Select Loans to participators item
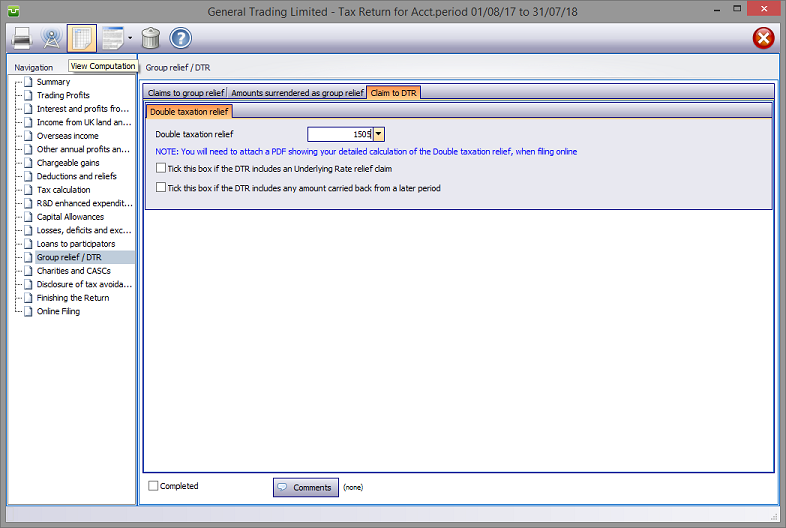The height and width of the screenshot is (528, 786). coord(76,244)
